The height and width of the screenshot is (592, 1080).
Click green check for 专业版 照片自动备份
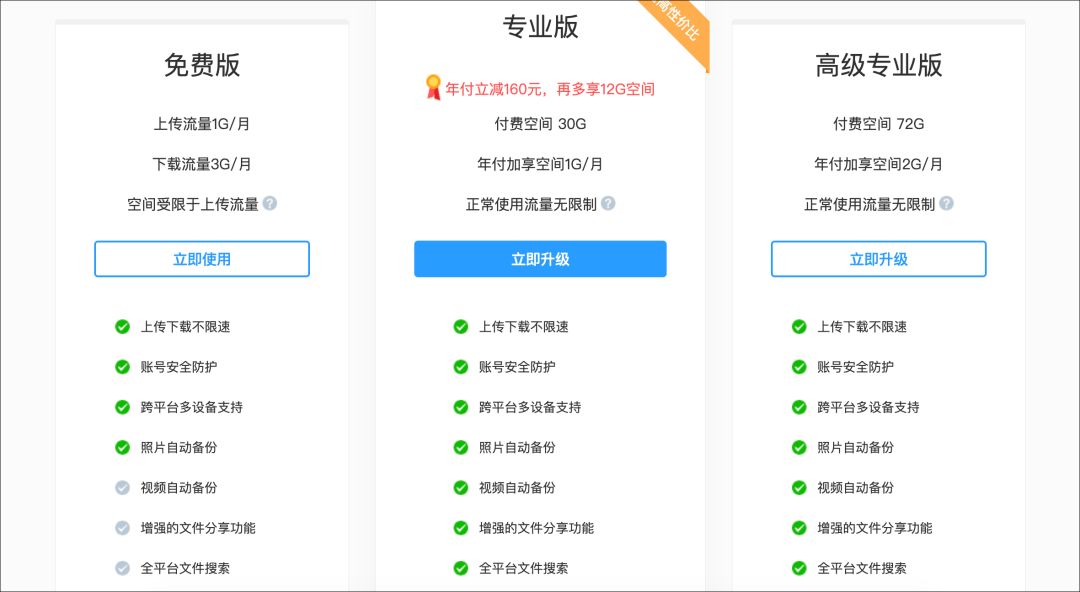point(460,447)
